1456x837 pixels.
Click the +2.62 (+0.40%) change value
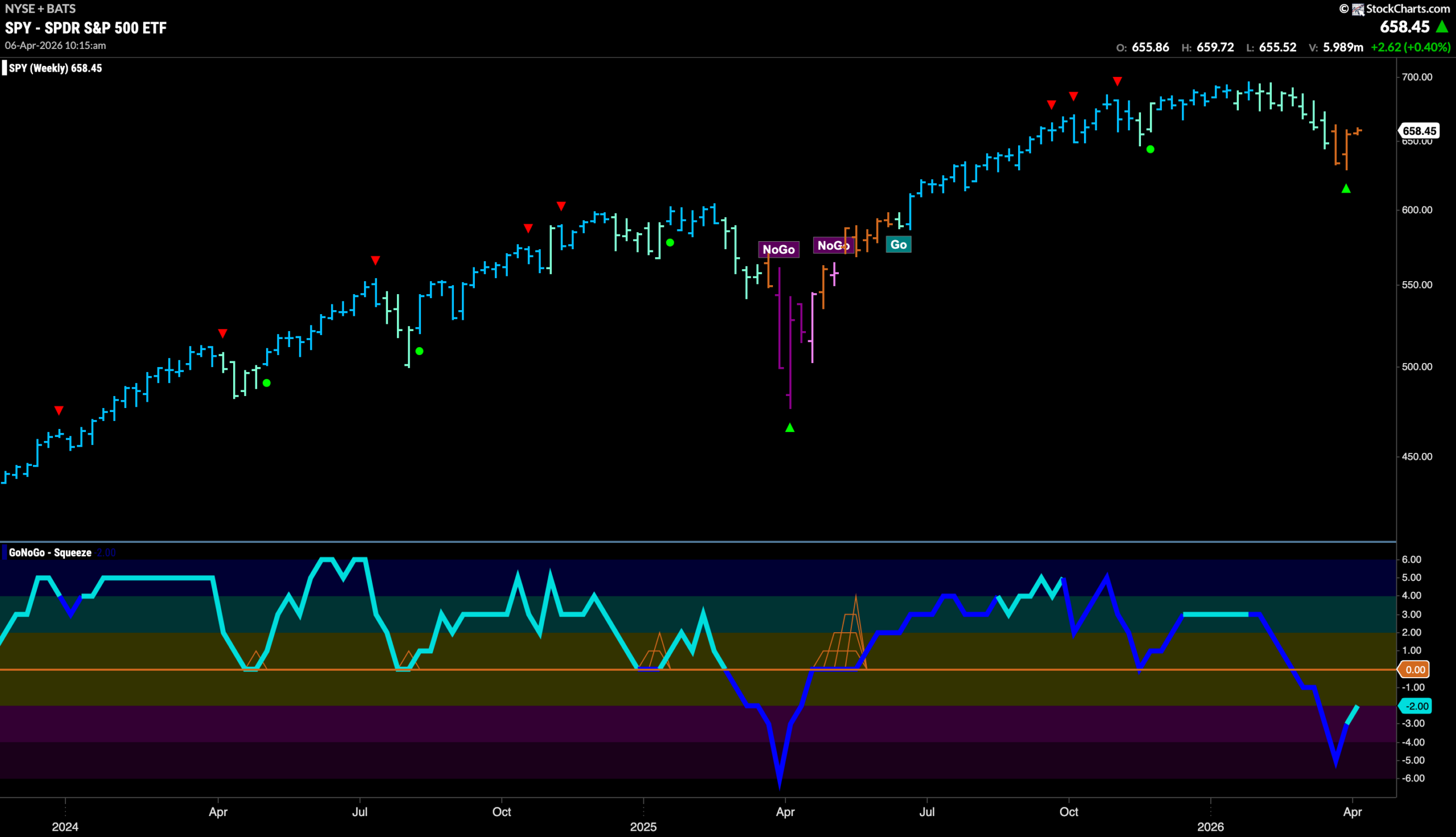coord(1410,47)
